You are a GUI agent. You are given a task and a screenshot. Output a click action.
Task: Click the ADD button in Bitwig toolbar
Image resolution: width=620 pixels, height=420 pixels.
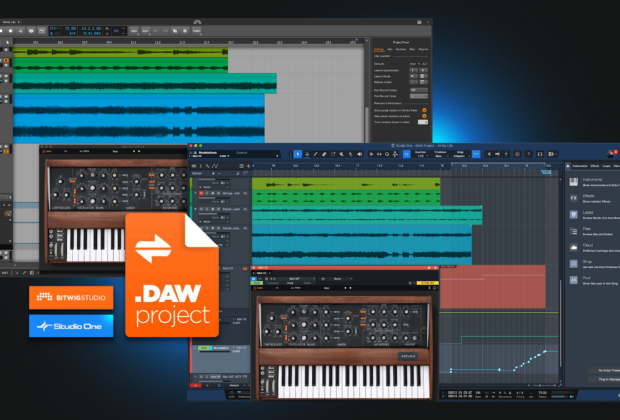pyautogui.click(x=134, y=31)
